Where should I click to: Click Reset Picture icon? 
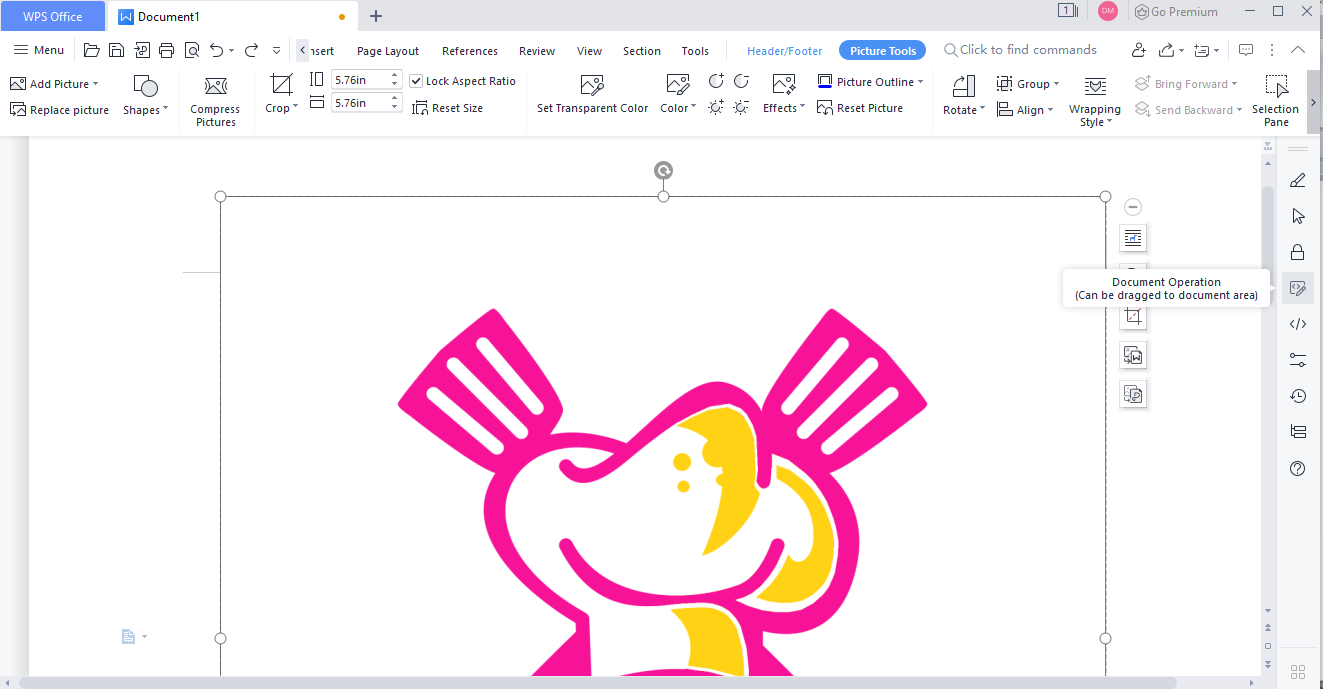pyautogui.click(x=825, y=108)
